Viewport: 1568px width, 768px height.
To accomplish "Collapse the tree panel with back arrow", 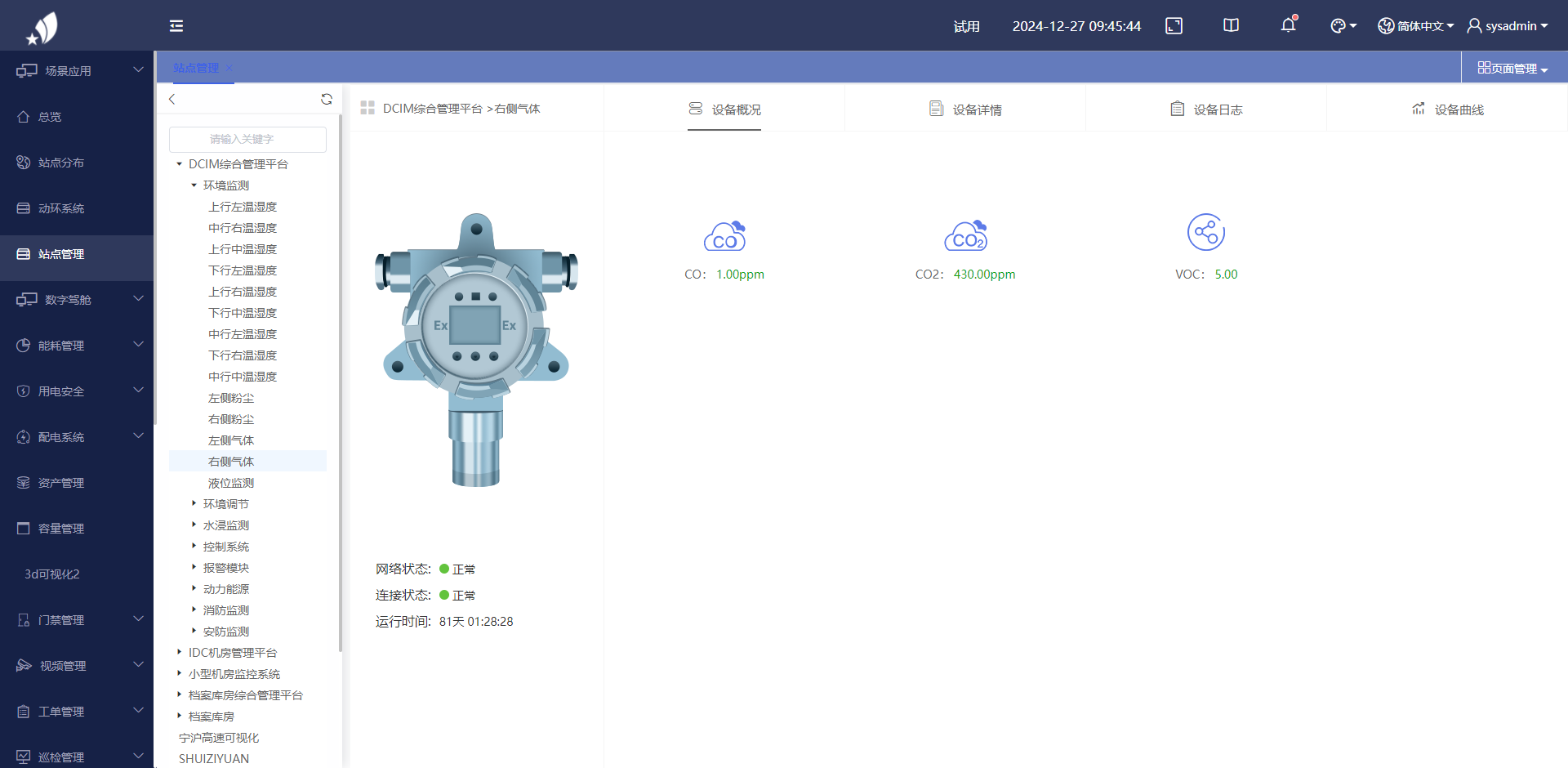I will (172, 99).
